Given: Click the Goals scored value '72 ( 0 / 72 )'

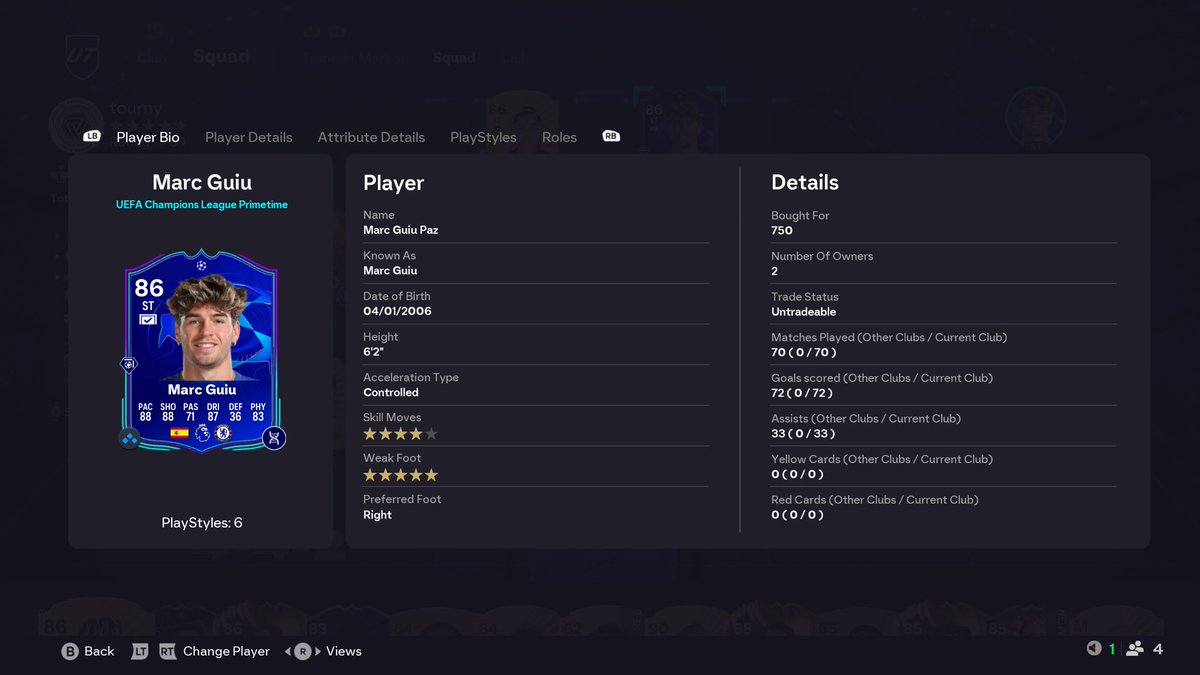Looking at the screenshot, I should (x=804, y=393).
